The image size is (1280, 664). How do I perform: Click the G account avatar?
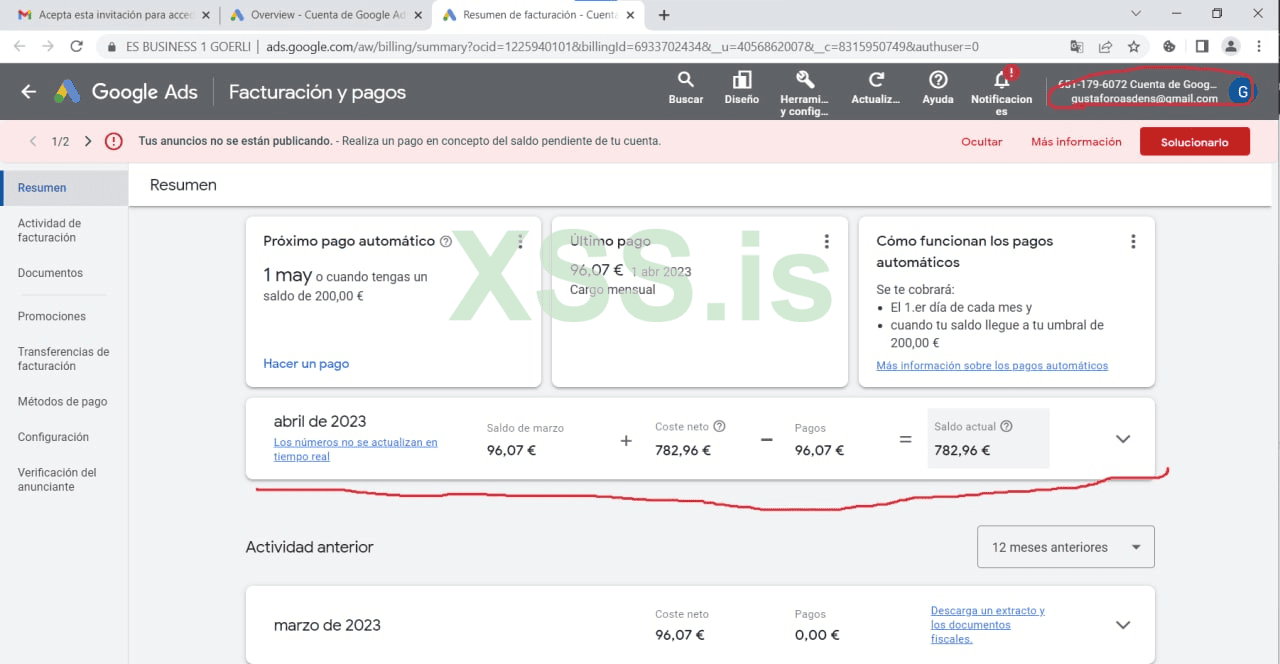point(1241,92)
